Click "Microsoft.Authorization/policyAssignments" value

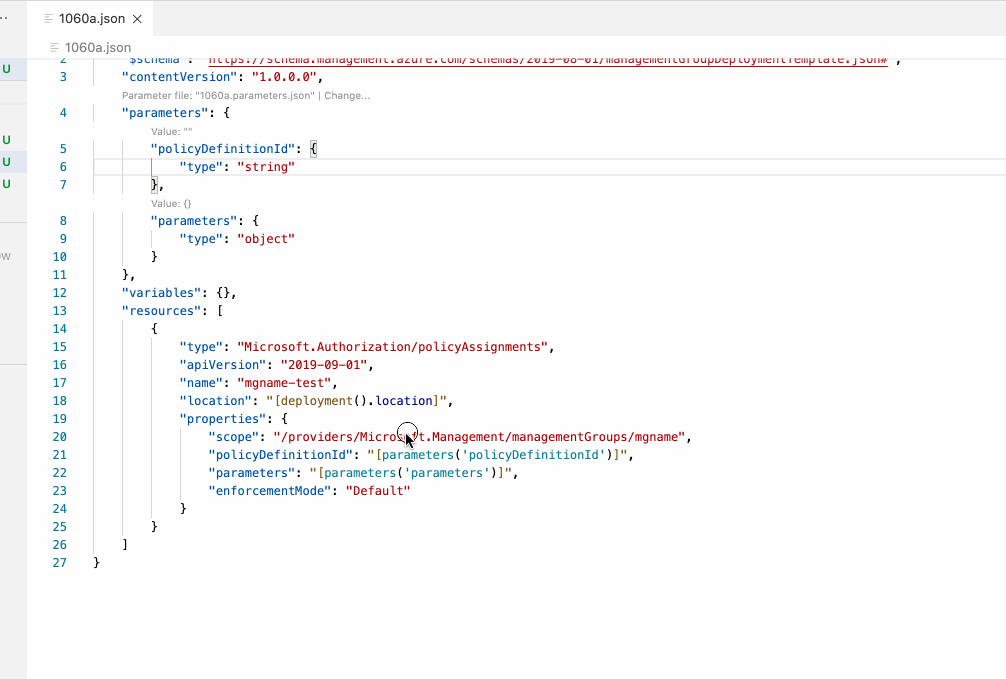pyautogui.click(x=393, y=347)
